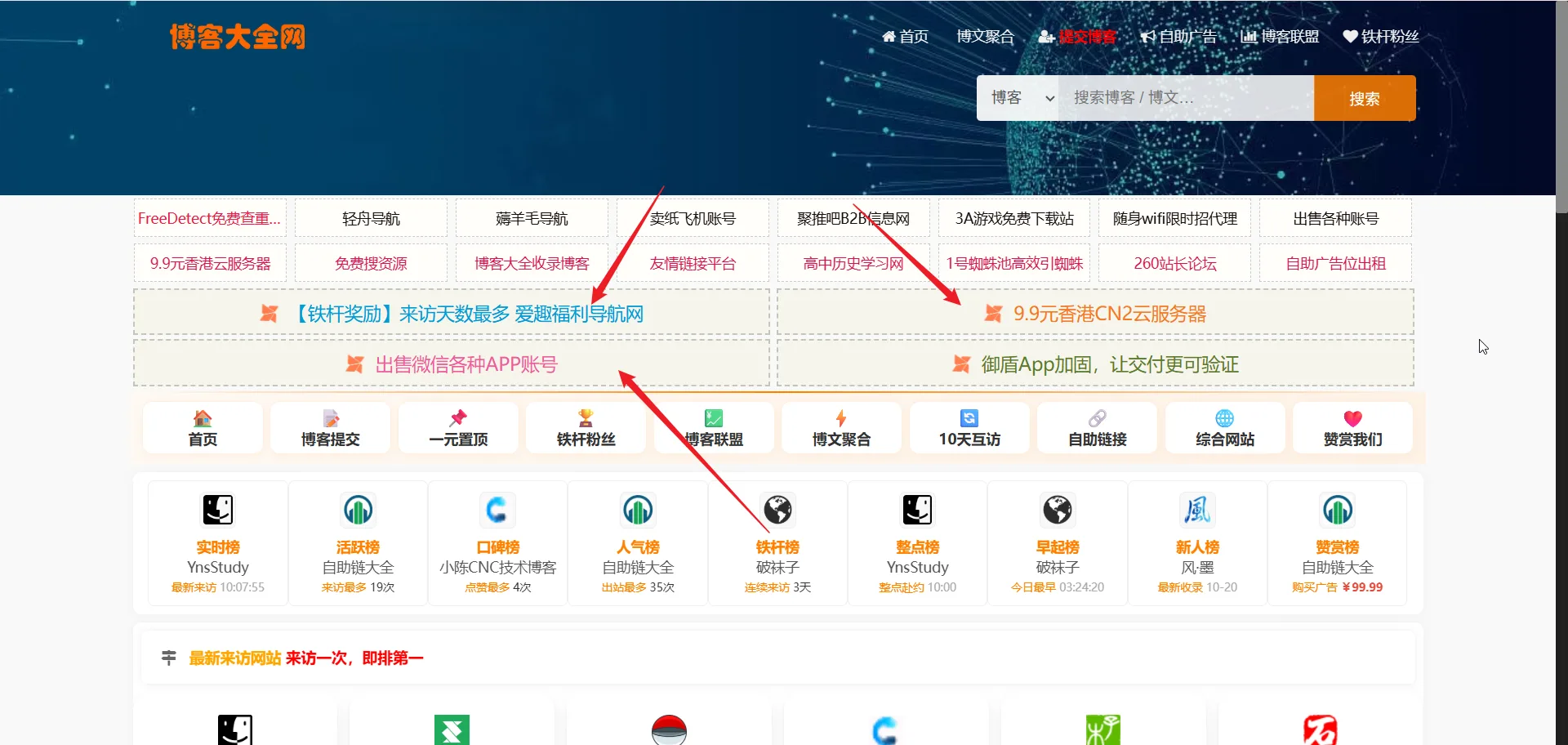
Task: Open the 薅羊毛导航 link
Action: click(x=532, y=218)
